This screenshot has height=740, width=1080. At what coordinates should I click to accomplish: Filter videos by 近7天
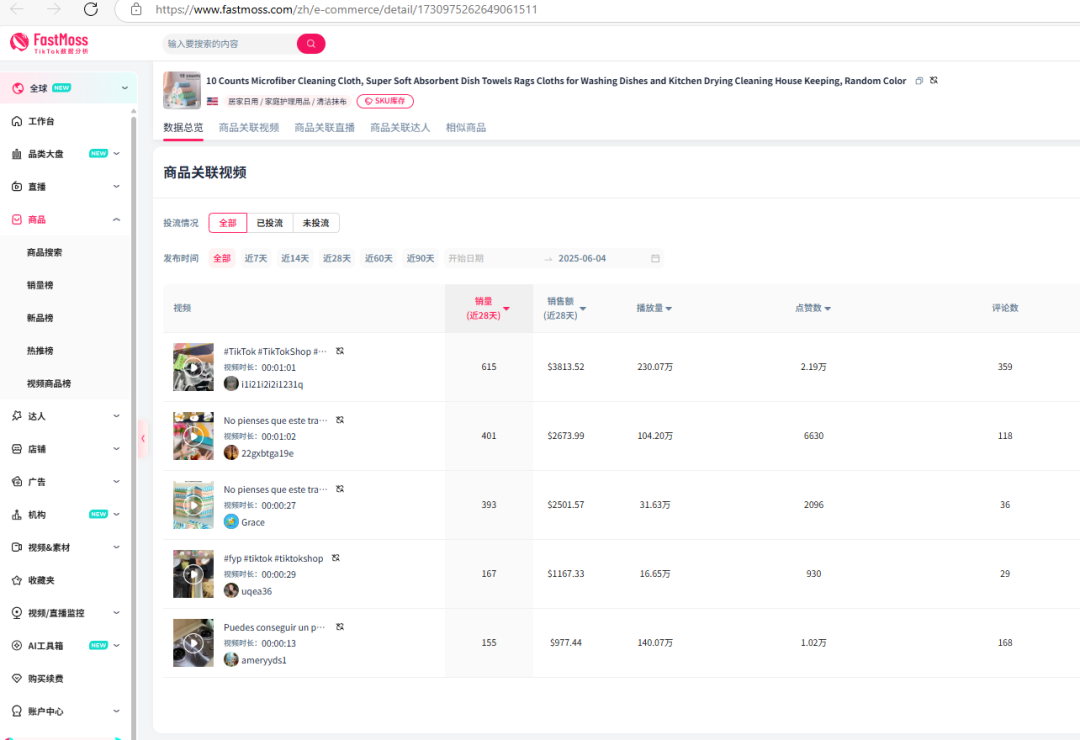[256, 258]
